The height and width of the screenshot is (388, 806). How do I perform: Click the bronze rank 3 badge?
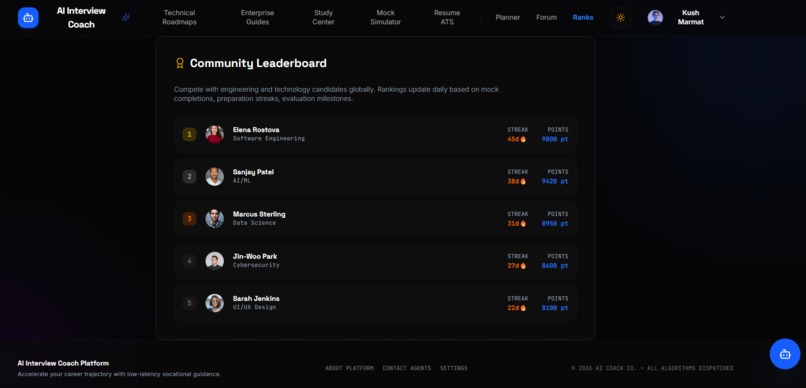189,219
